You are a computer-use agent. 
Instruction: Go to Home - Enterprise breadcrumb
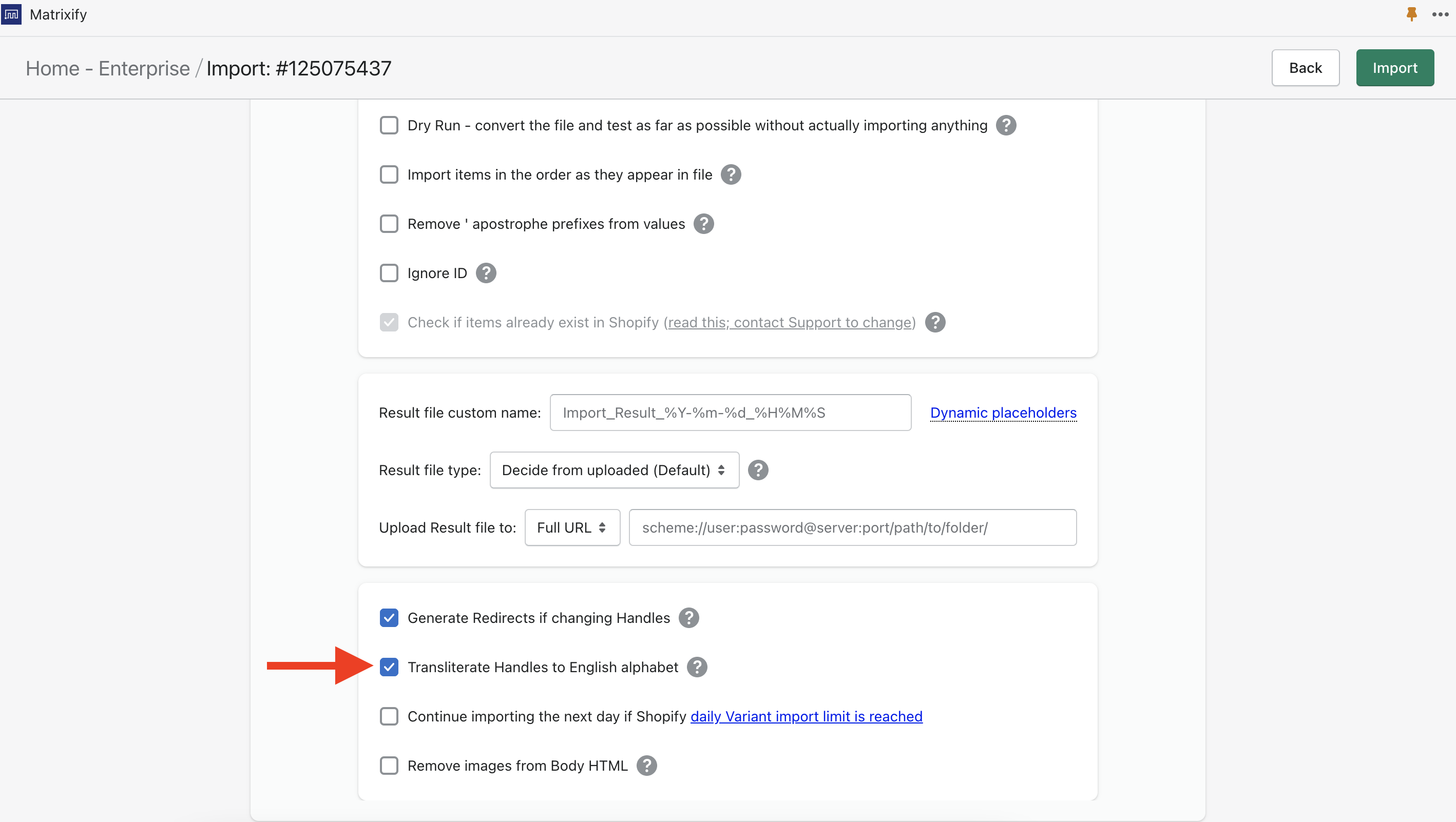[107, 68]
